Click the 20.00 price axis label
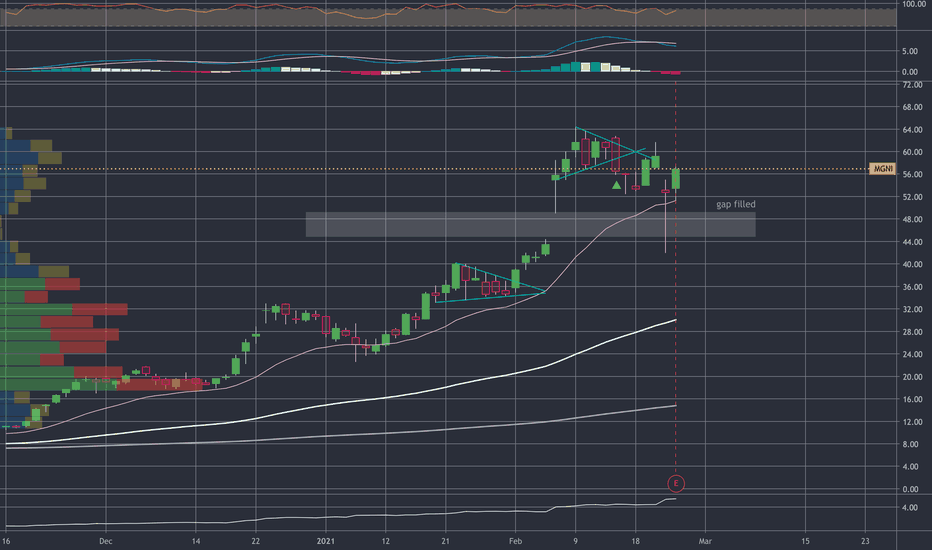The image size is (932, 550). (x=912, y=377)
